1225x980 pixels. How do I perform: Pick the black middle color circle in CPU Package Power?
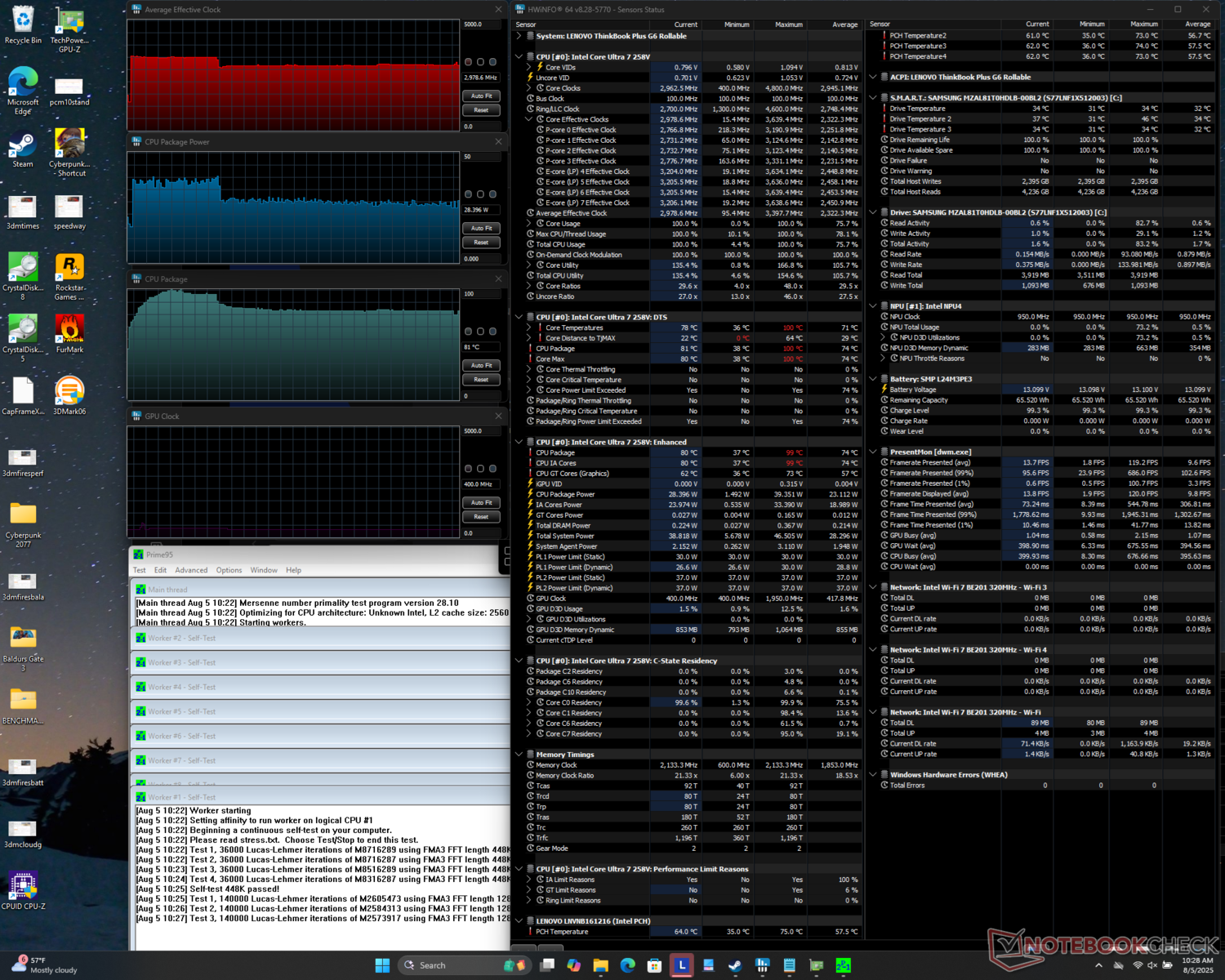[481, 194]
